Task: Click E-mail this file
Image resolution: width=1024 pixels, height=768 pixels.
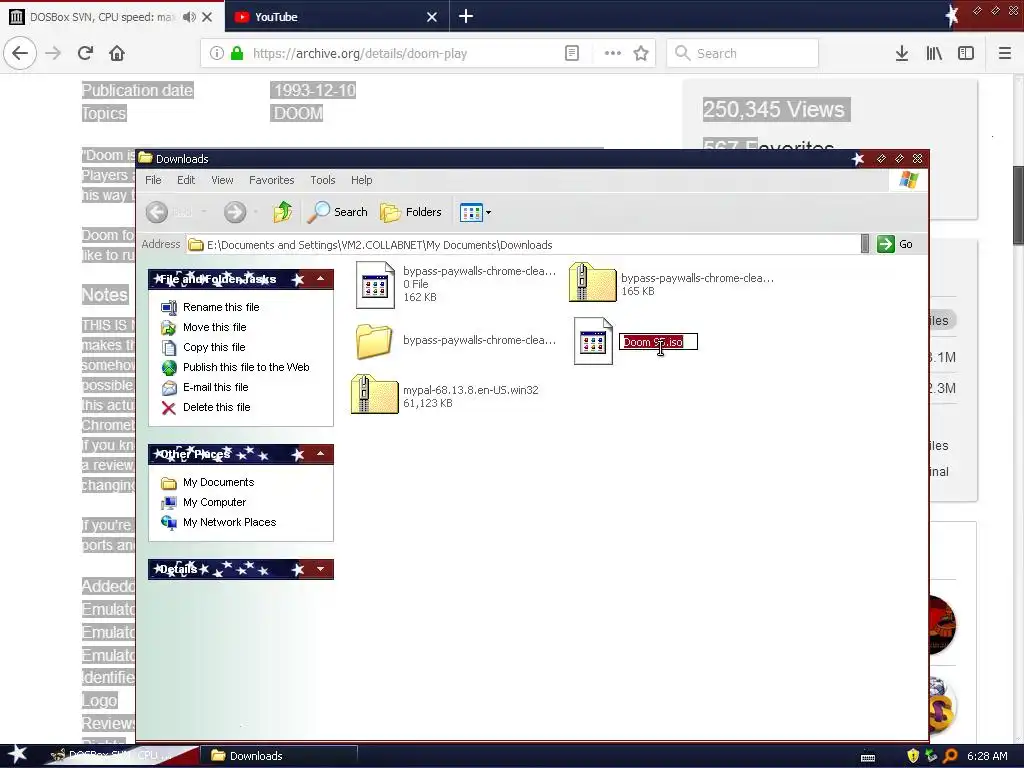Action: (x=216, y=387)
